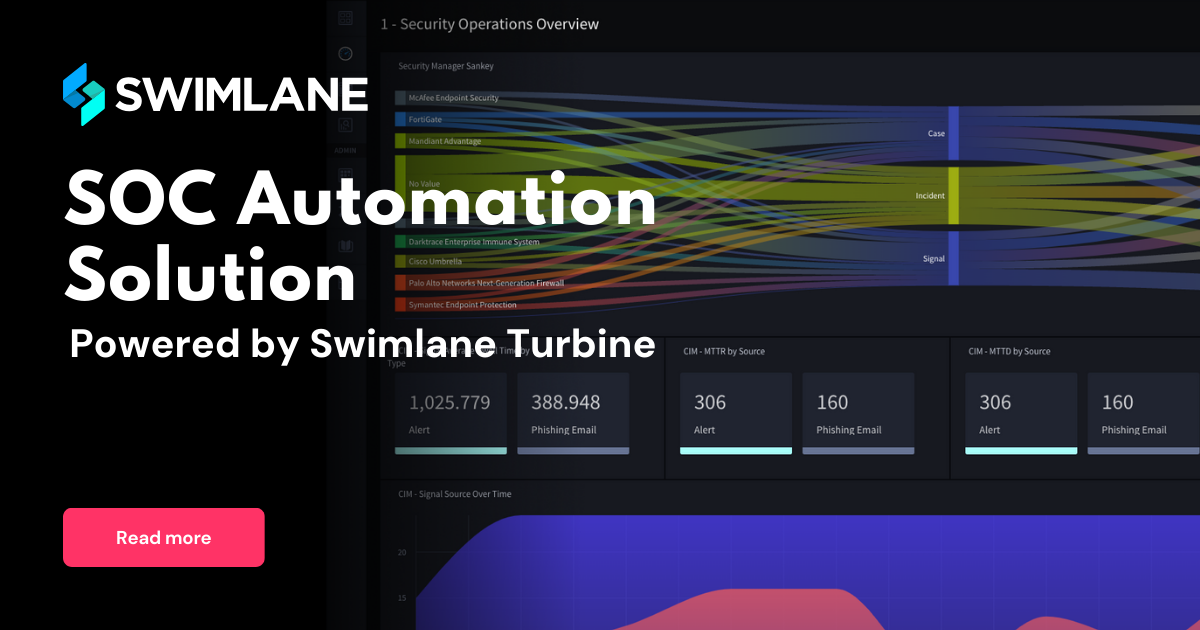
Task: Select the No Value Sankey node
Action: coord(400,185)
